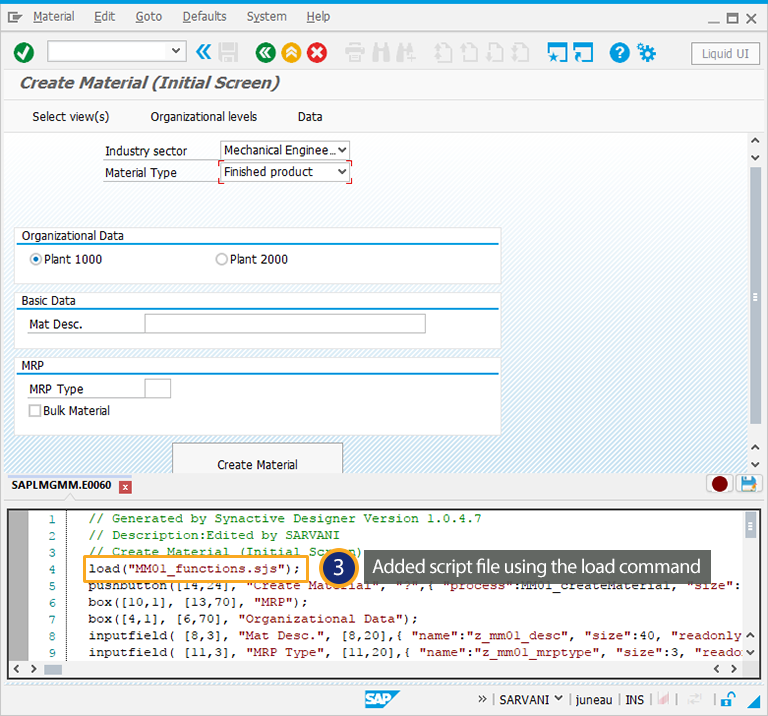Click the status bar bottom-right blue triangle
This screenshot has height=716, width=768.
click(753, 701)
